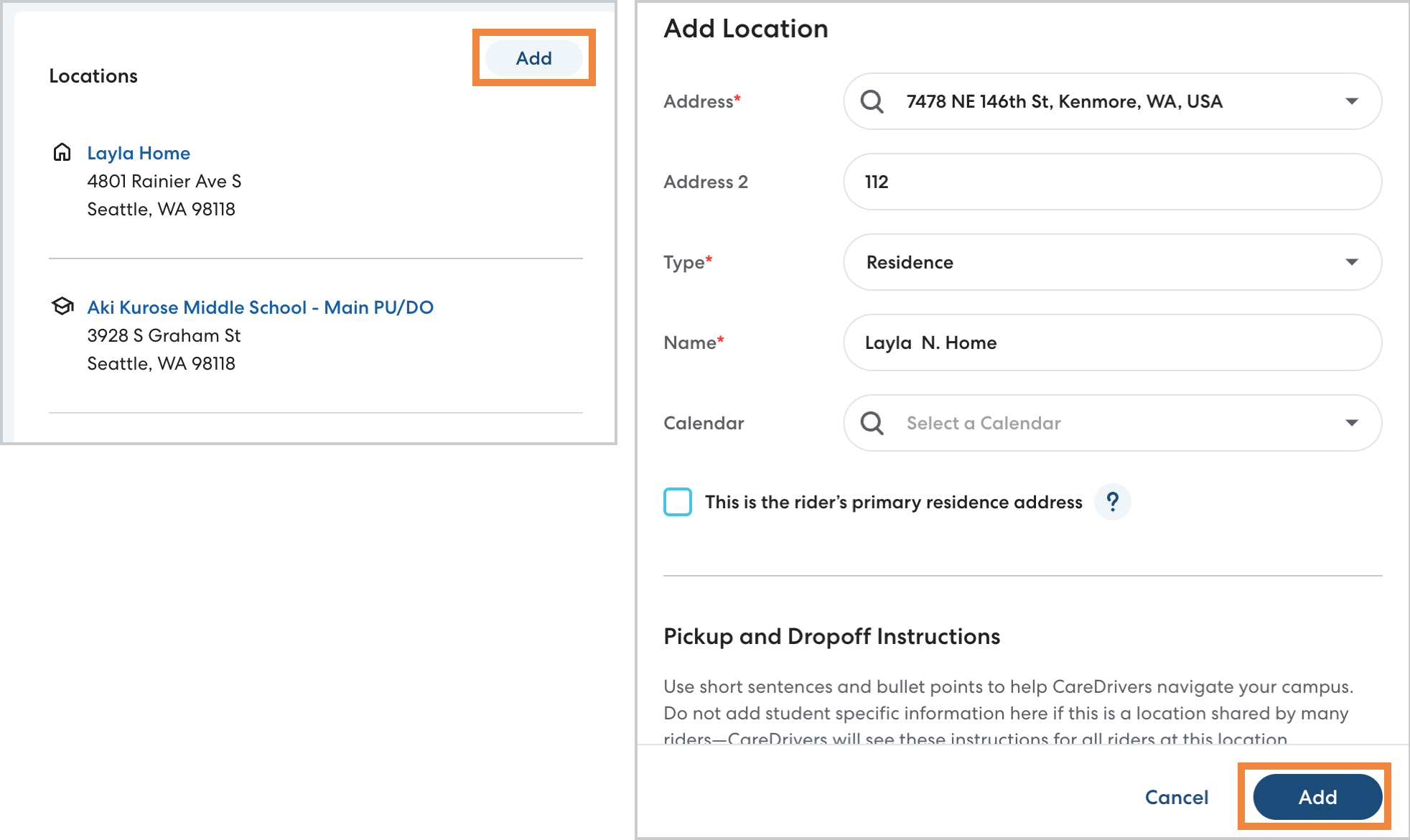Open Aki Kurose Middle School location link
1410x840 pixels.
pyautogui.click(x=260, y=307)
